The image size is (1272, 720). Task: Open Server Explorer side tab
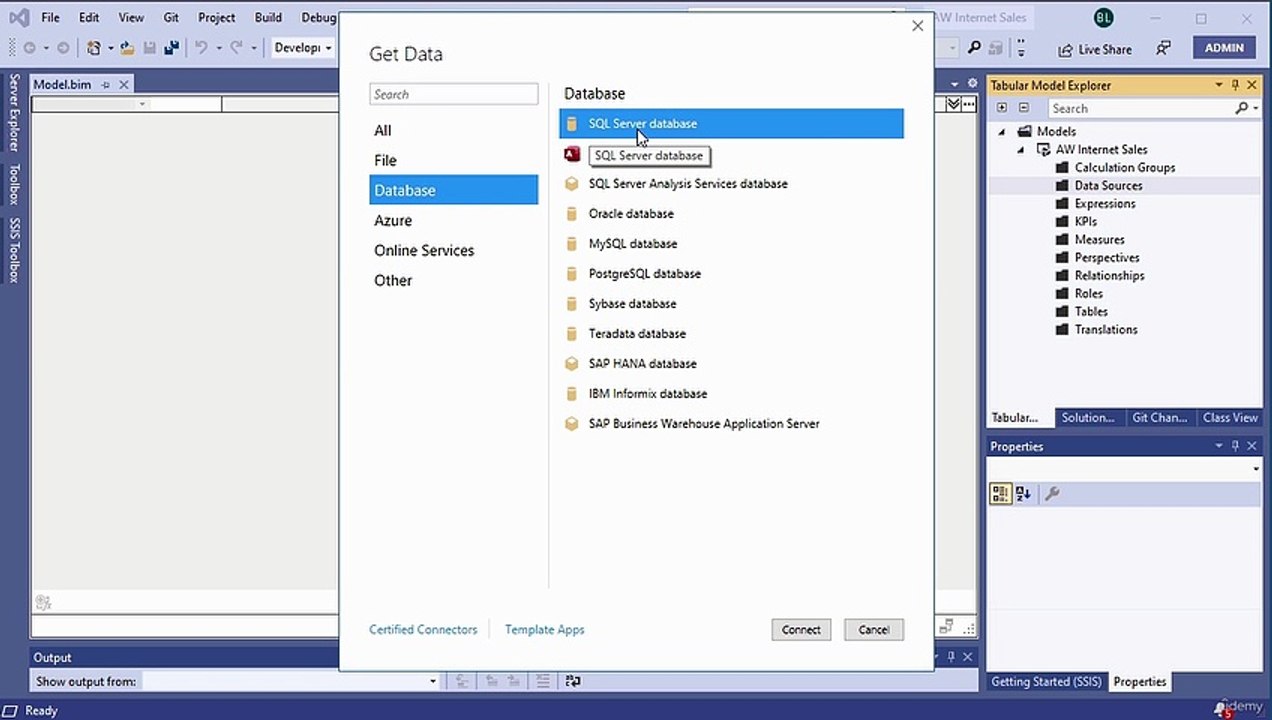click(x=14, y=112)
